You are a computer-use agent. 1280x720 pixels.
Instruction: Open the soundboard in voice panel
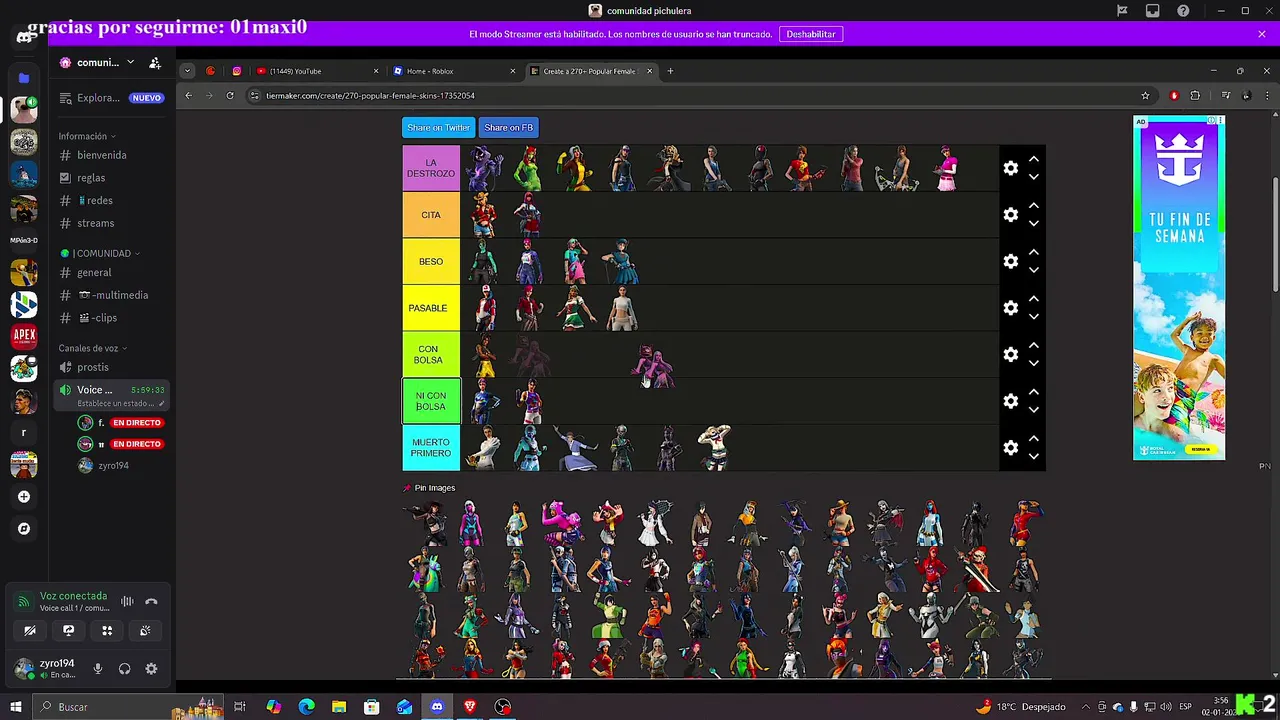point(145,630)
